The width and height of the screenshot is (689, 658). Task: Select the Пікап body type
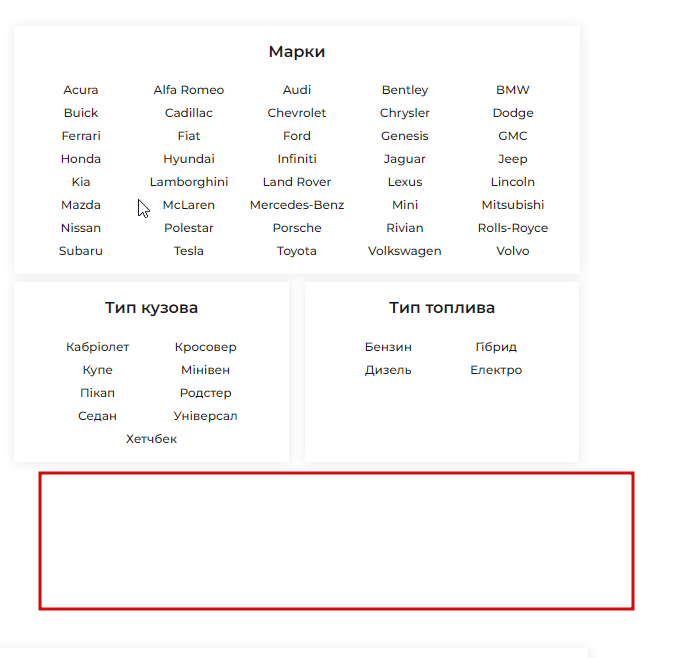click(x=98, y=393)
